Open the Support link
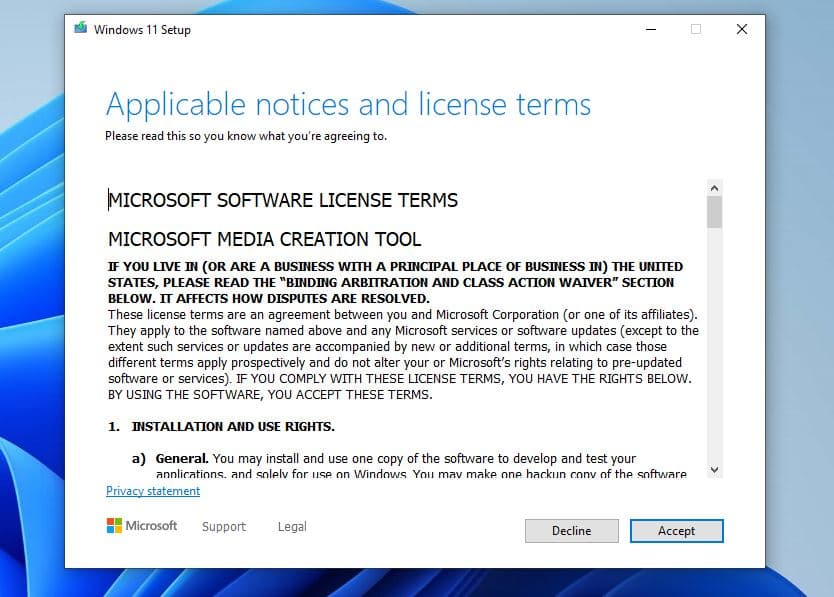The width and height of the screenshot is (834, 597). pyautogui.click(x=224, y=526)
